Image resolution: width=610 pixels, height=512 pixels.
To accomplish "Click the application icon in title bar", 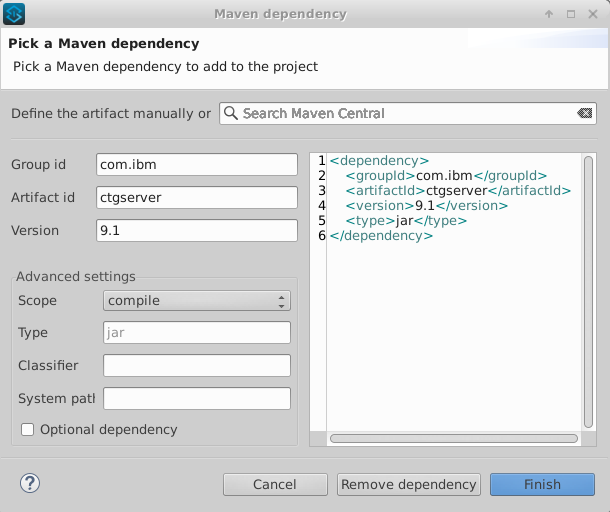I will [x=15, y=14].
